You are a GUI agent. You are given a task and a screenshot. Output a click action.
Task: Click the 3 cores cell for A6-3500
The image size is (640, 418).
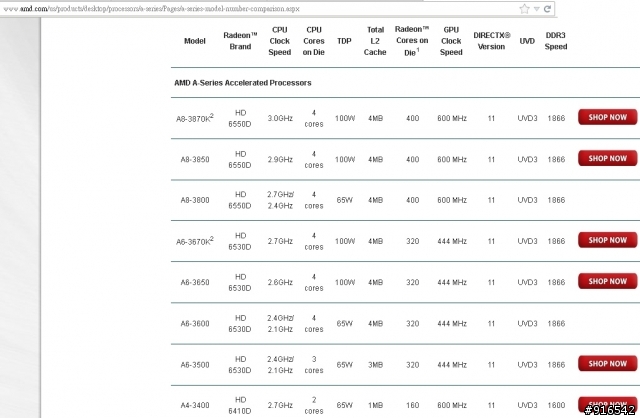313,365
